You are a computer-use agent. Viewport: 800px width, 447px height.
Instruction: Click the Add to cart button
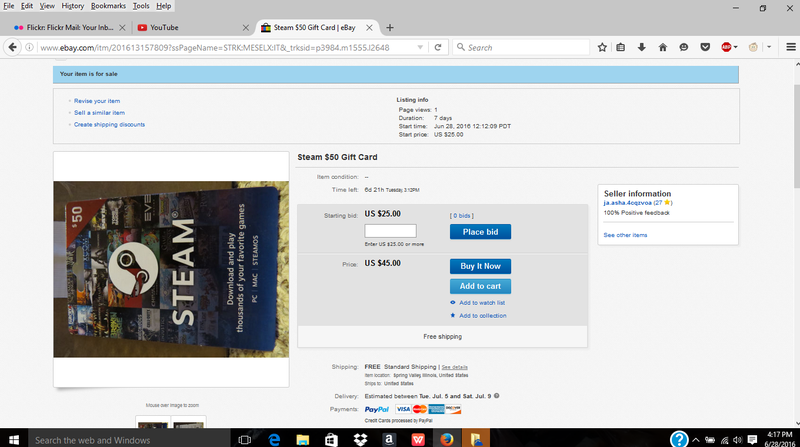tap(480, 286)
